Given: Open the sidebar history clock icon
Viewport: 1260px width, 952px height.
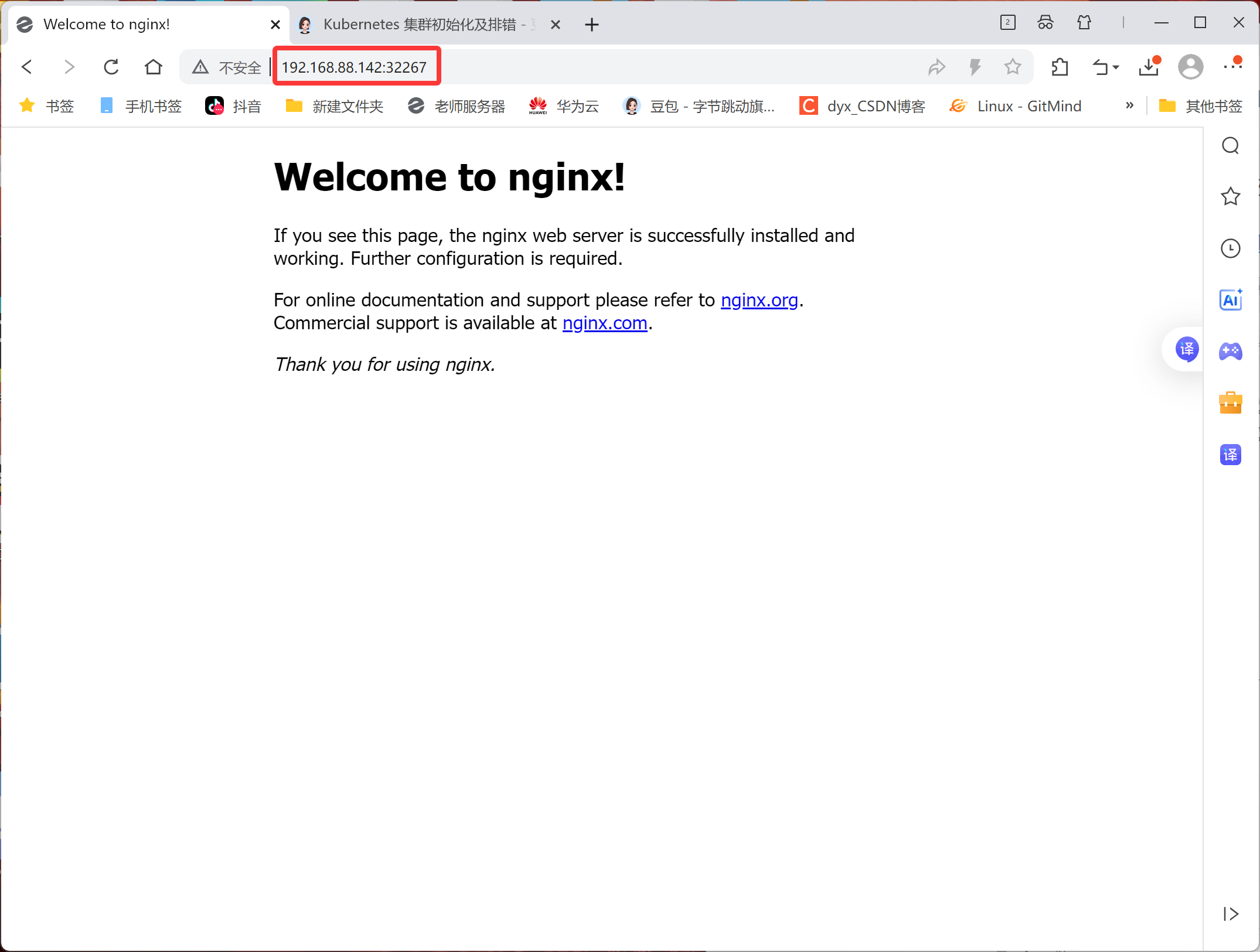Looking at the screenshot, I should click(x=1230, y=248).
